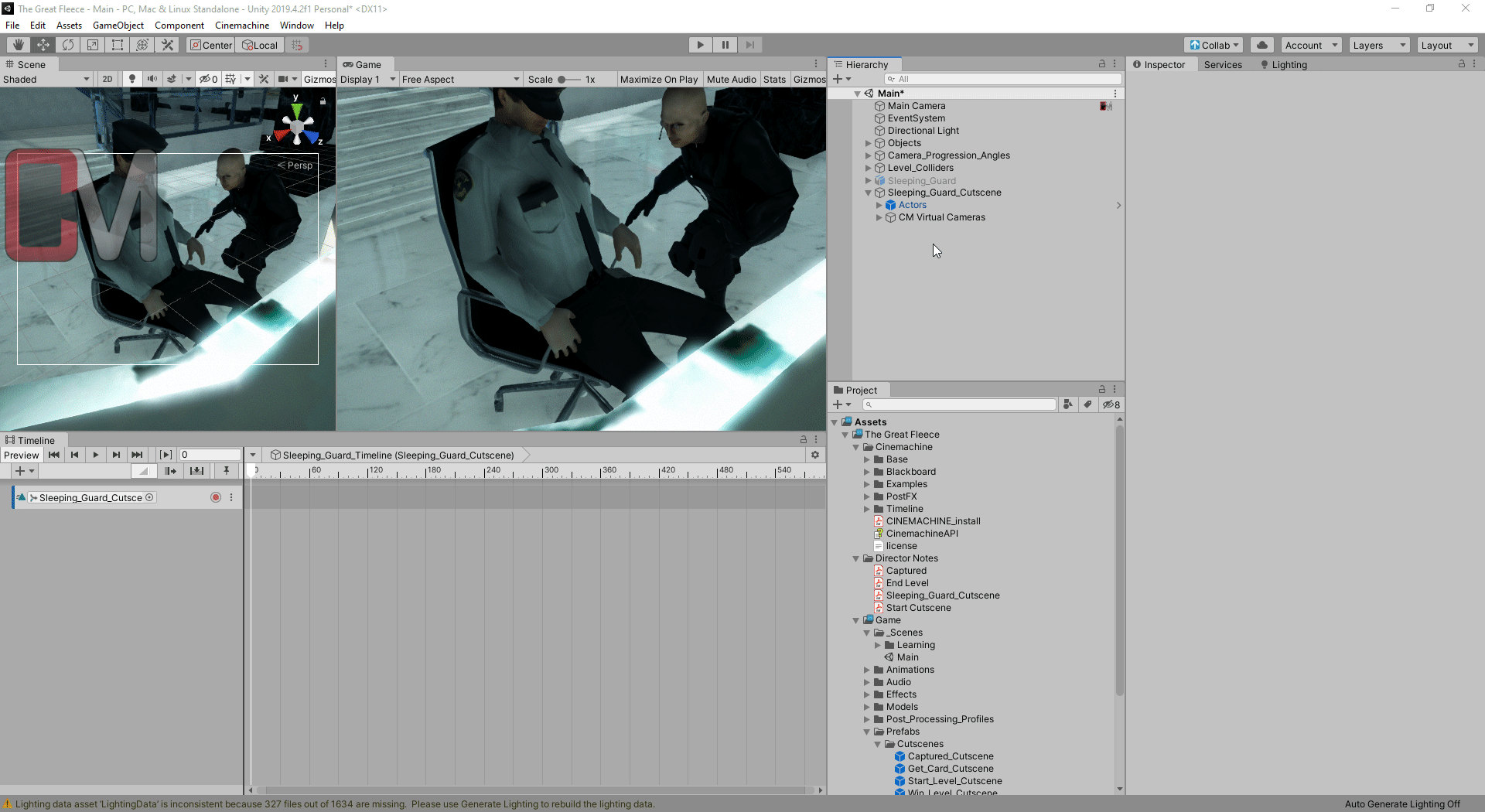Open the Free Aspect dropdown
1485x812 pixels.
[x=461, y=79]
